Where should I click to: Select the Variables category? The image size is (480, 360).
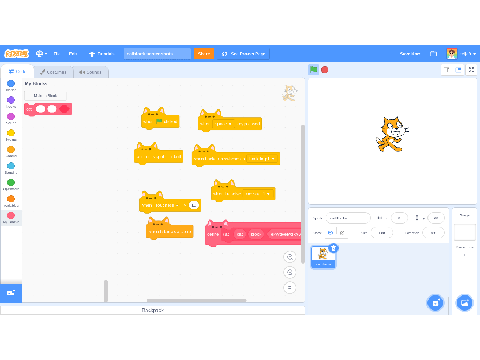11,201
